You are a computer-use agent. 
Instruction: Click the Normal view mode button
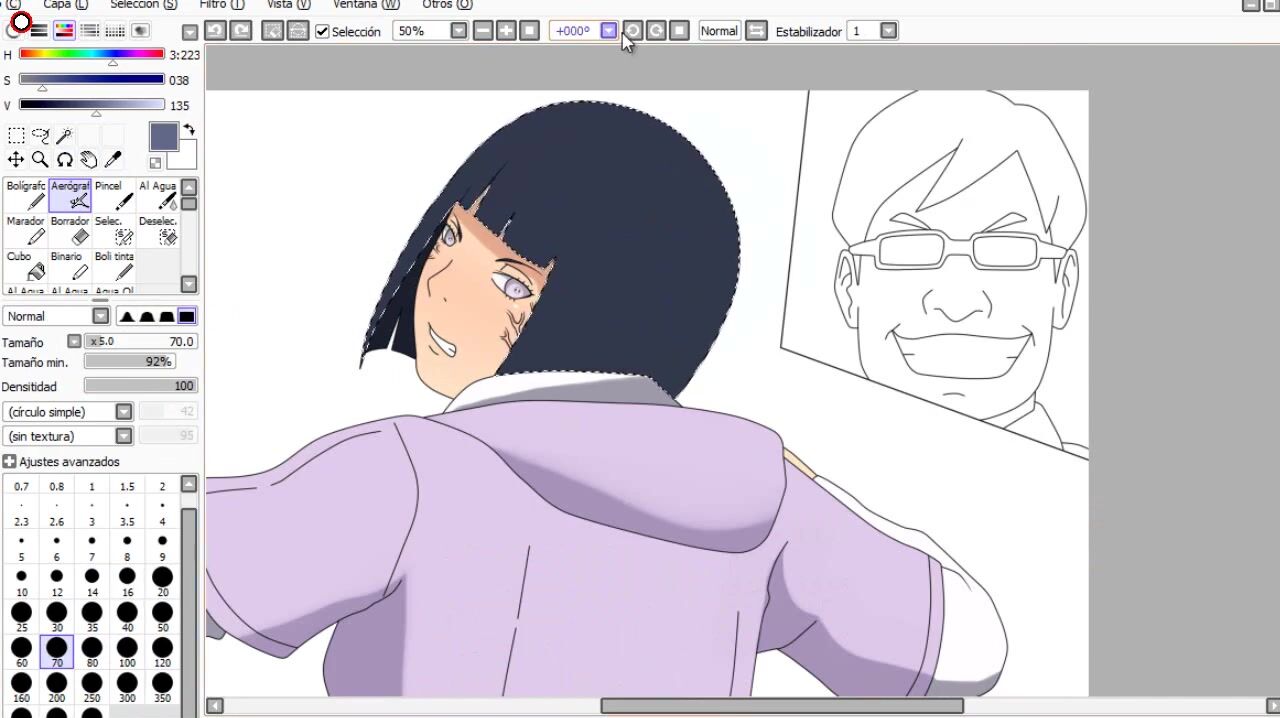tap(718, 31)
